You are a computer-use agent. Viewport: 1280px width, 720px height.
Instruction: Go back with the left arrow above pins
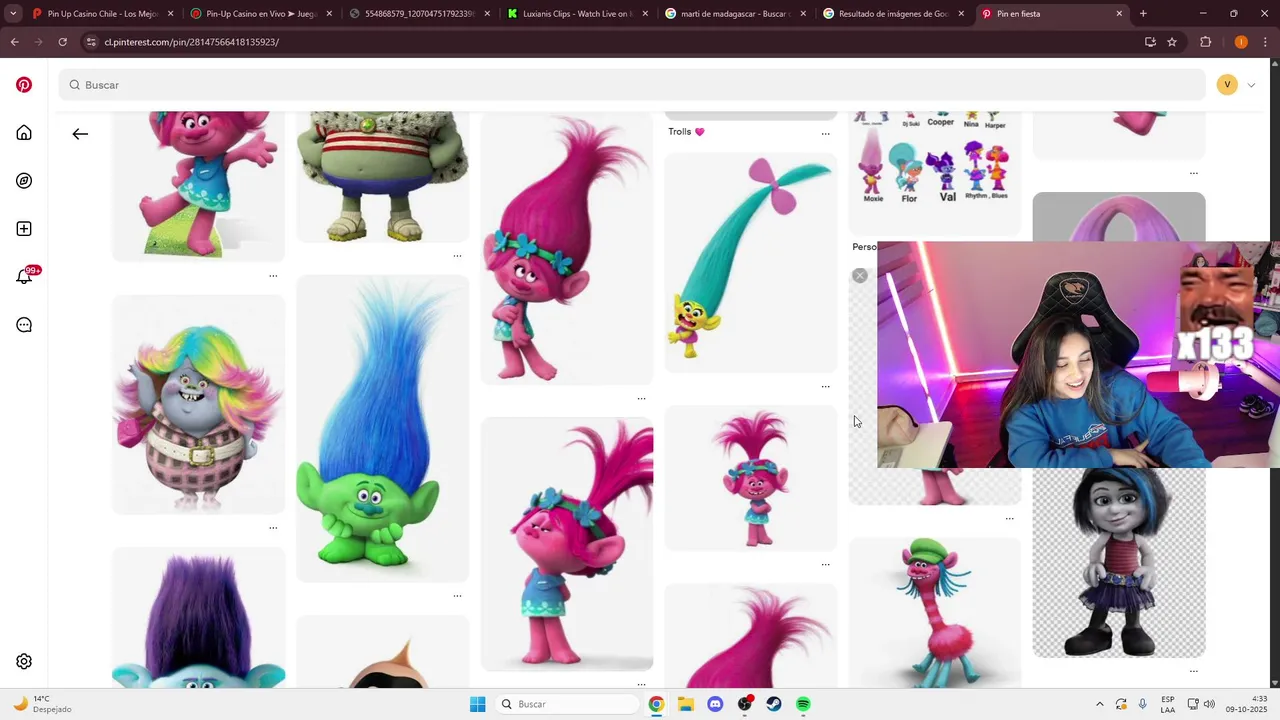pos(80,134)
